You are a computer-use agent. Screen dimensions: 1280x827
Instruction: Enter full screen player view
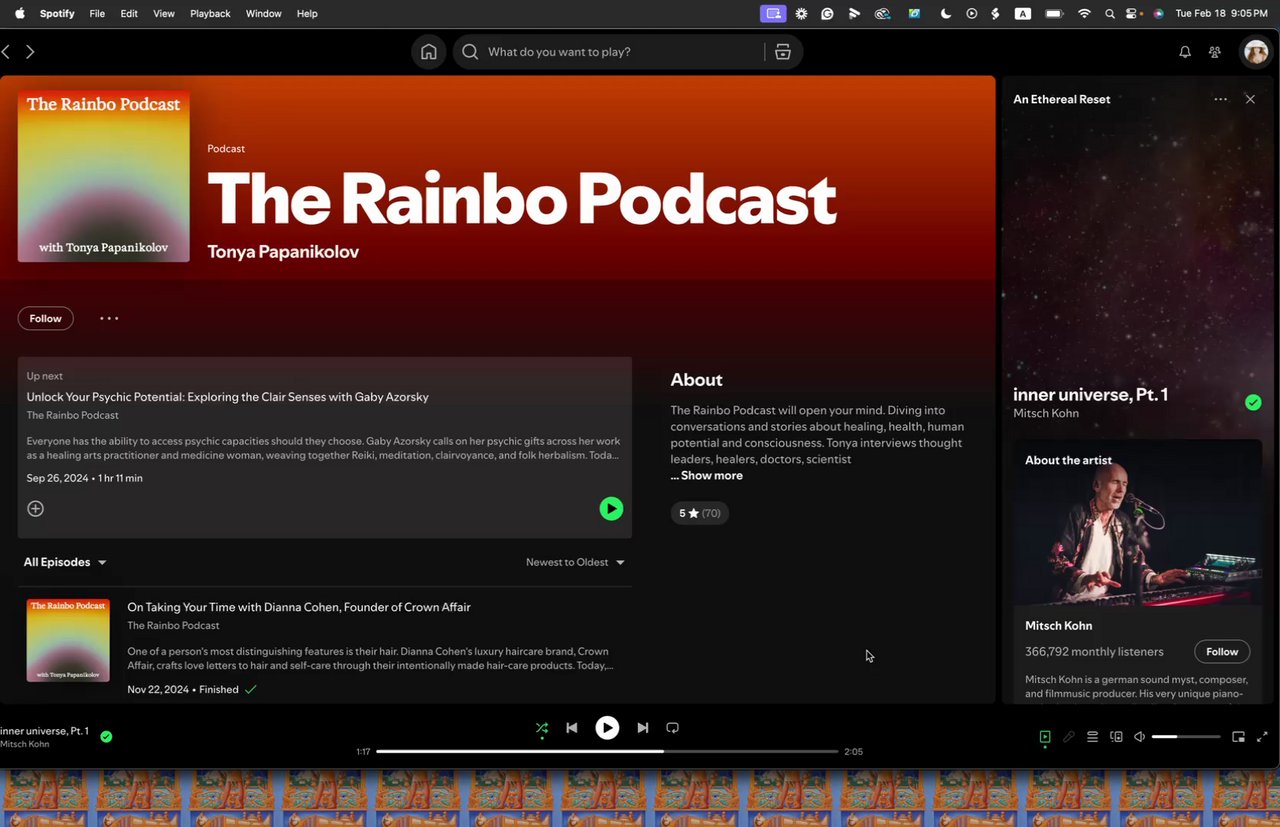point(1262,737)
